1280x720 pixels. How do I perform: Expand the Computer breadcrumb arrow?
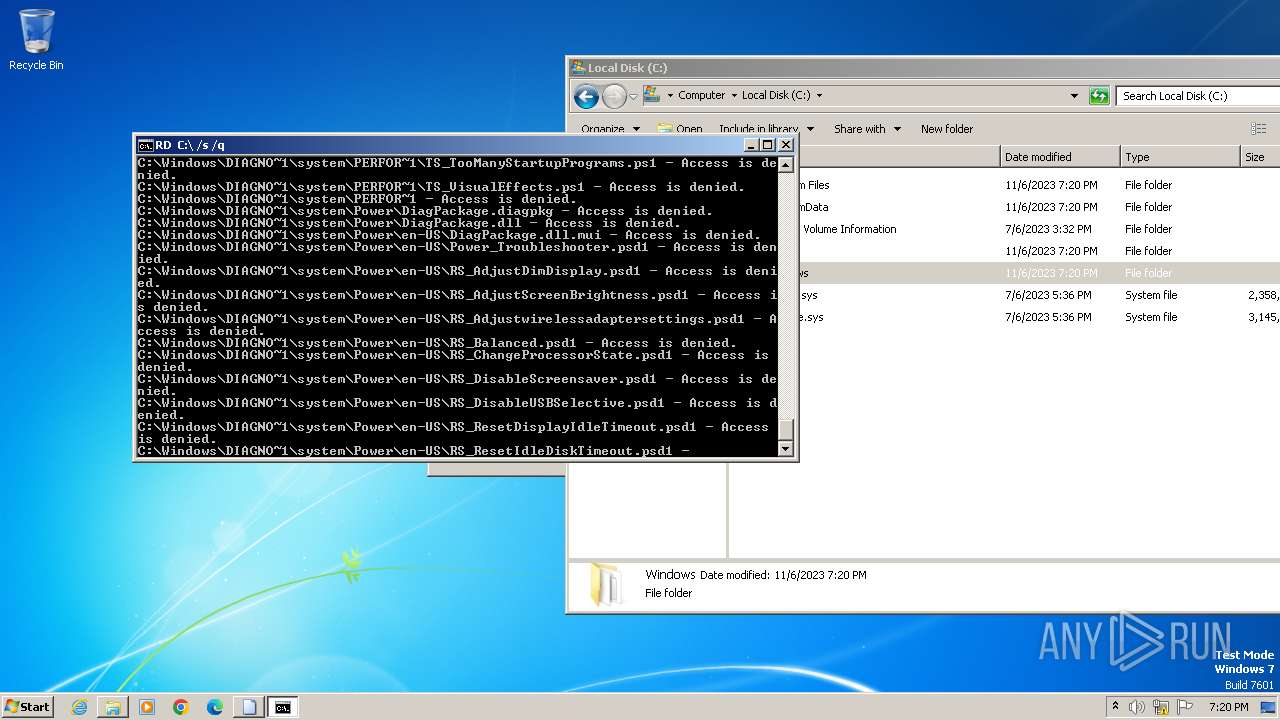click(x=733, y=96)
